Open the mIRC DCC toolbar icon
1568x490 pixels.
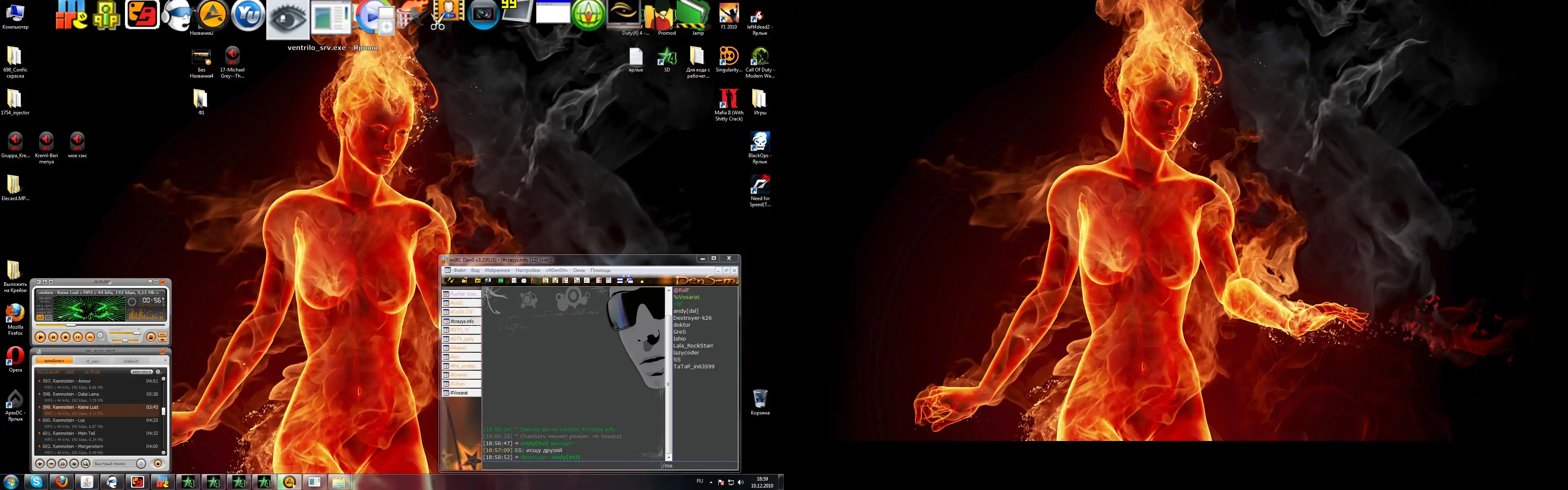[566, 281]
